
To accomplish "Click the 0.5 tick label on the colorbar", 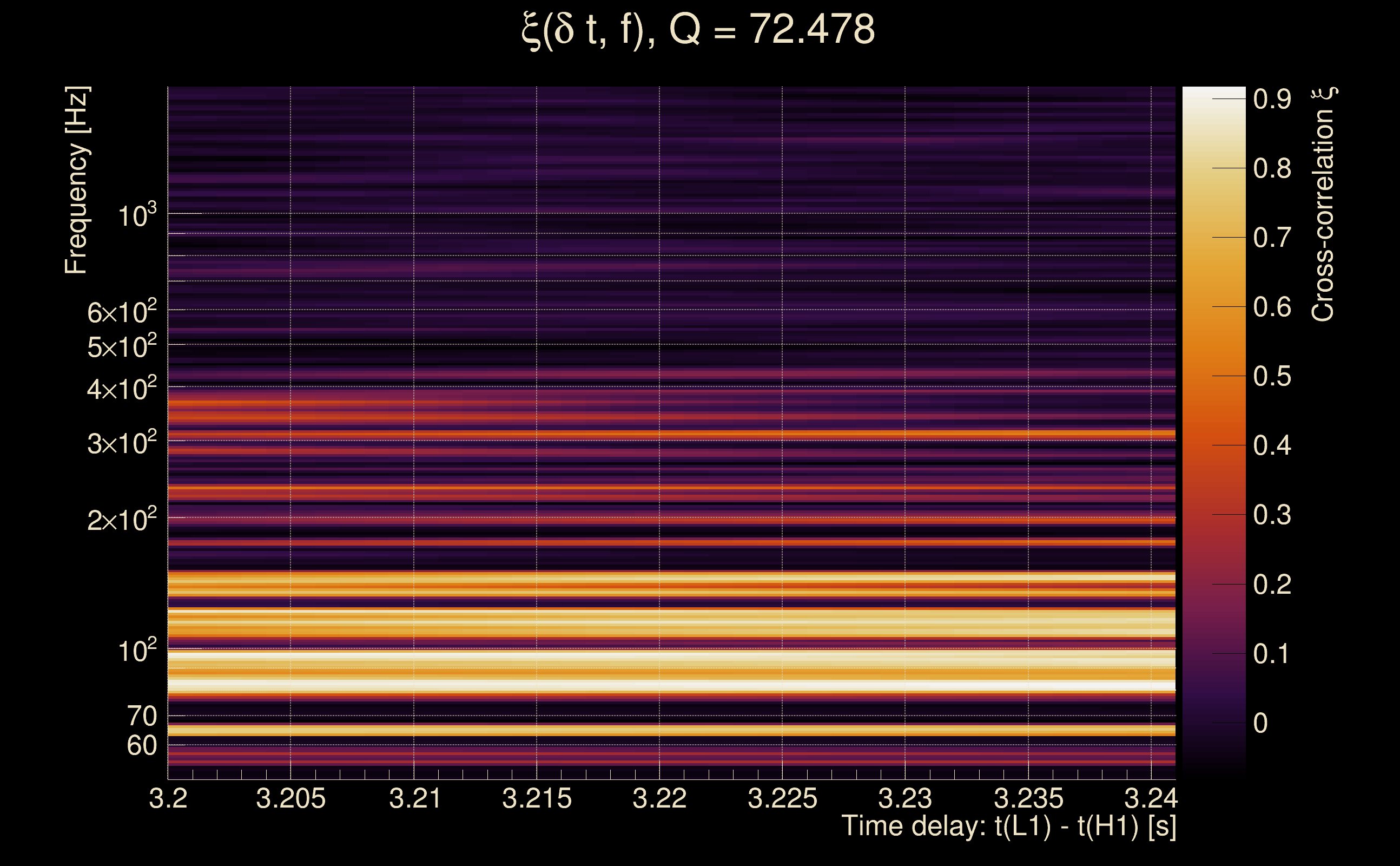I will tap(1272, 376).
